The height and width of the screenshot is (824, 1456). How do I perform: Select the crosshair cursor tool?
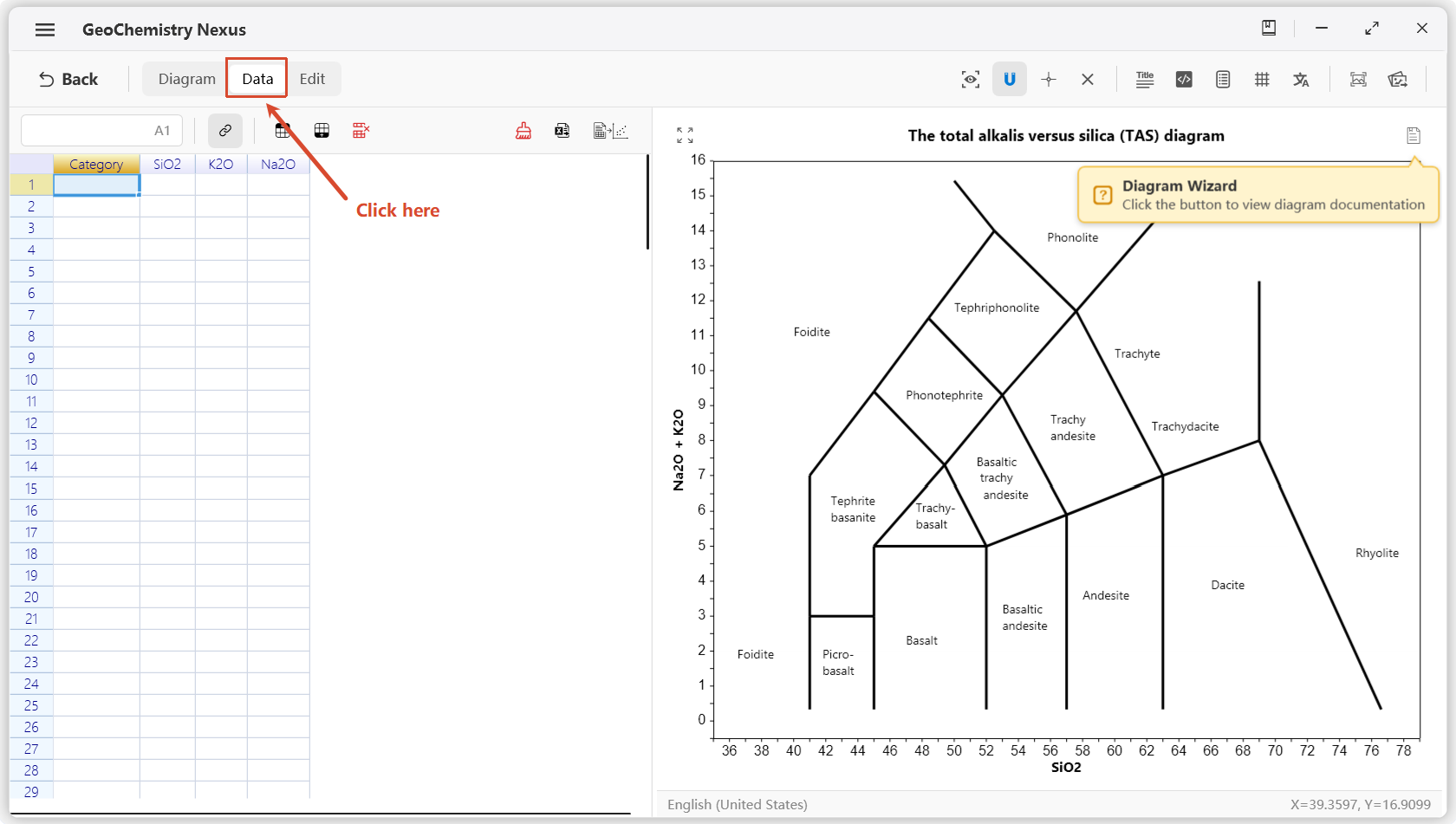(1049, 80)
